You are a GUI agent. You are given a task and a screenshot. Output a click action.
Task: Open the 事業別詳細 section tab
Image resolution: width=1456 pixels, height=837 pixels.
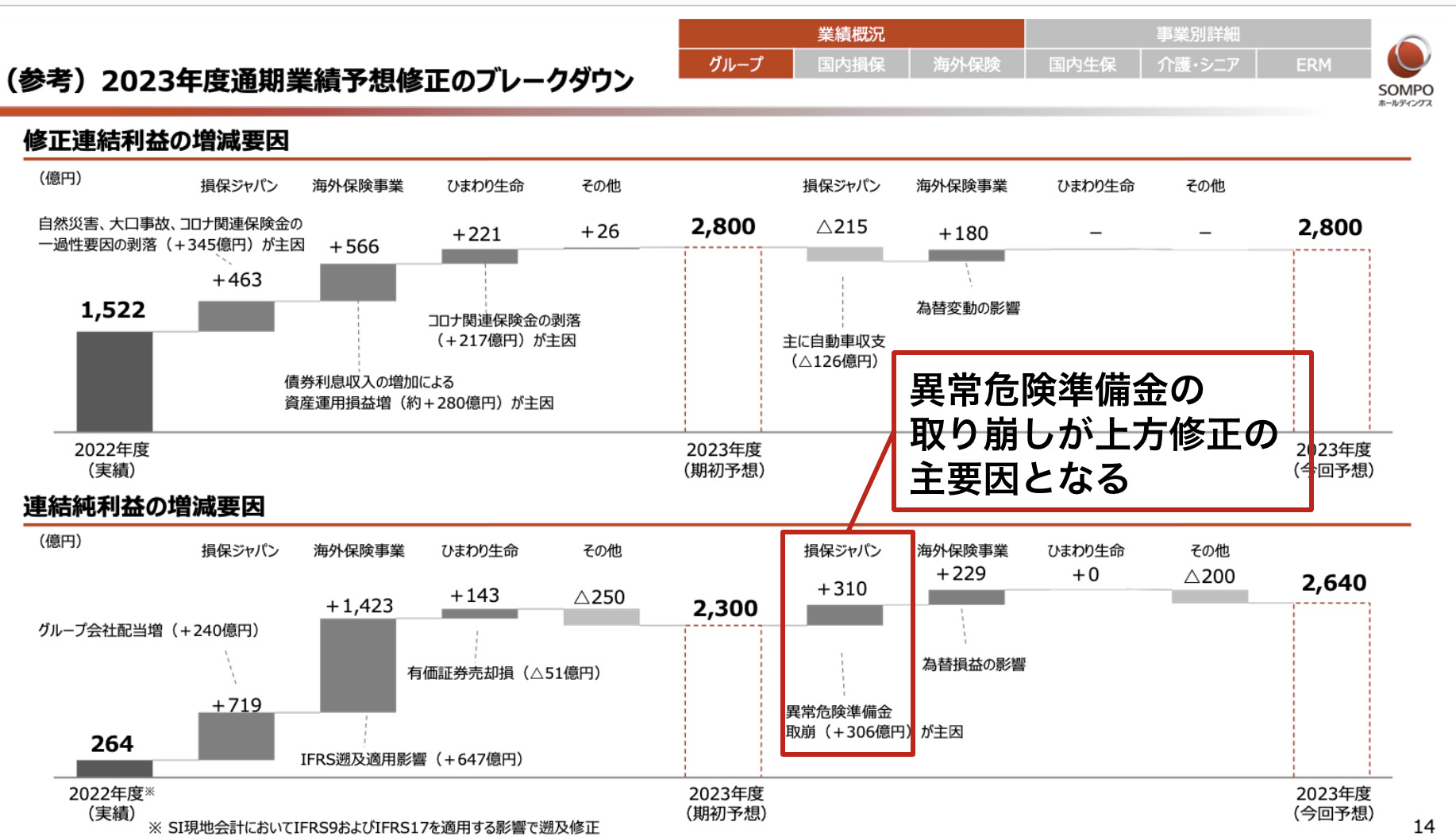pyautogui.click(x=1197, y=34)
